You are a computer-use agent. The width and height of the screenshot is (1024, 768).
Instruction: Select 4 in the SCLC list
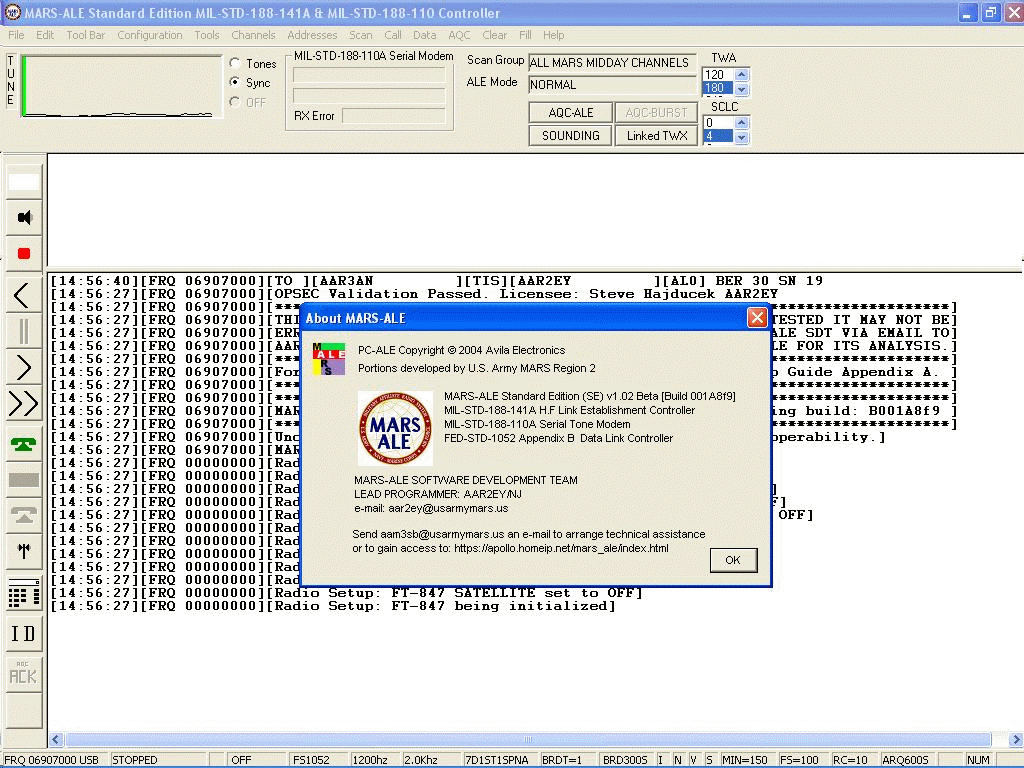point(718,136)
